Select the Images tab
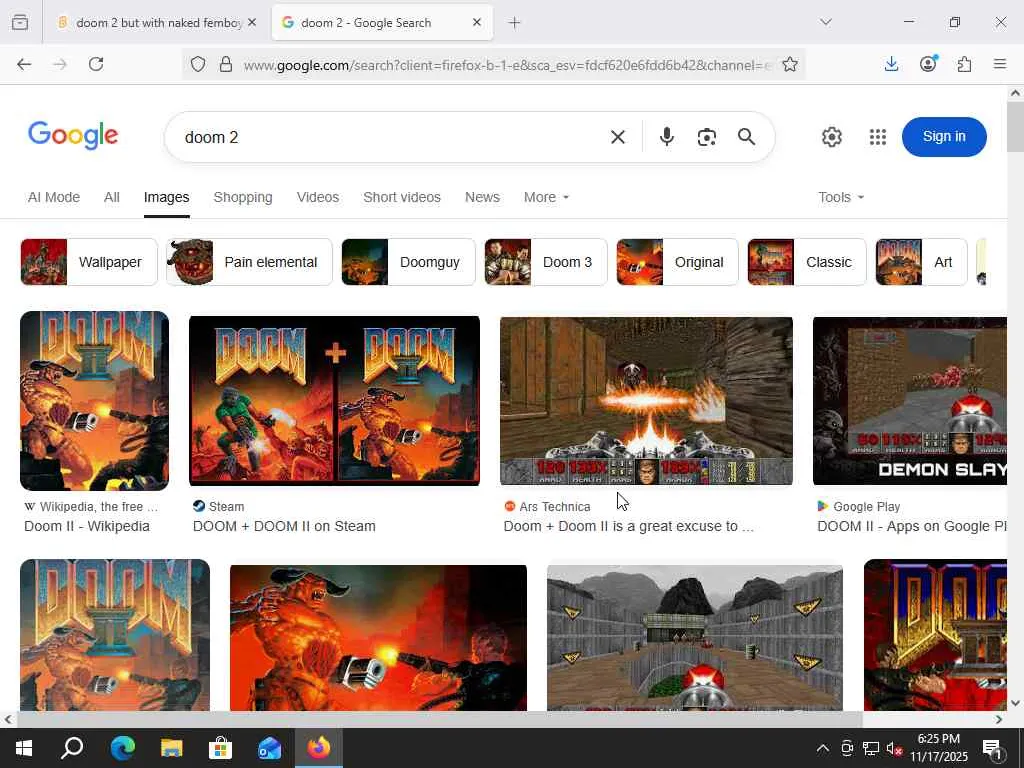The image size is (1024, 768). click(x=167, y=197)
